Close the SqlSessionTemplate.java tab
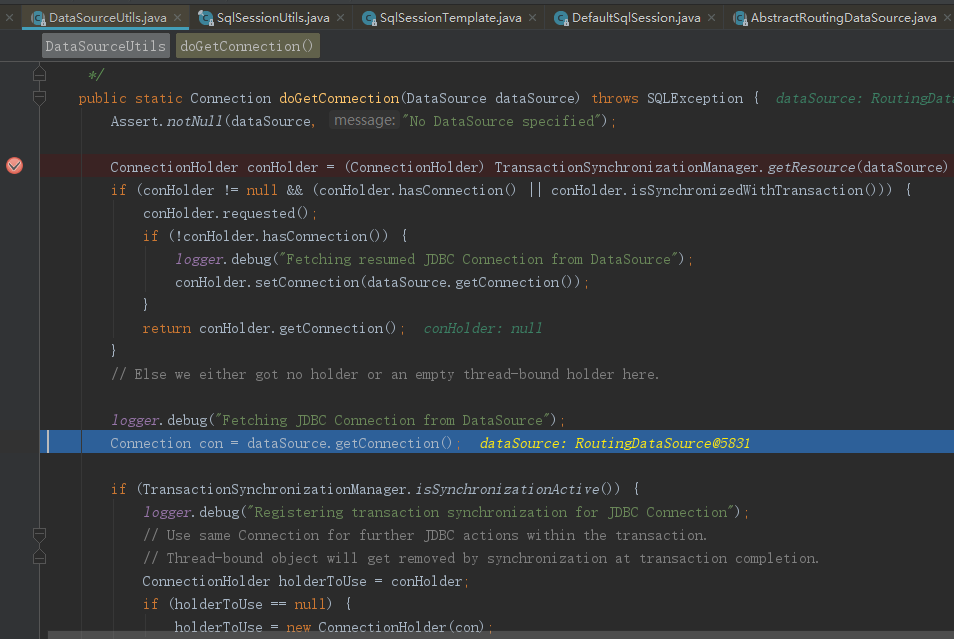Image resolution: width=954 pixels, height=639 pixels. click(534, 18)
